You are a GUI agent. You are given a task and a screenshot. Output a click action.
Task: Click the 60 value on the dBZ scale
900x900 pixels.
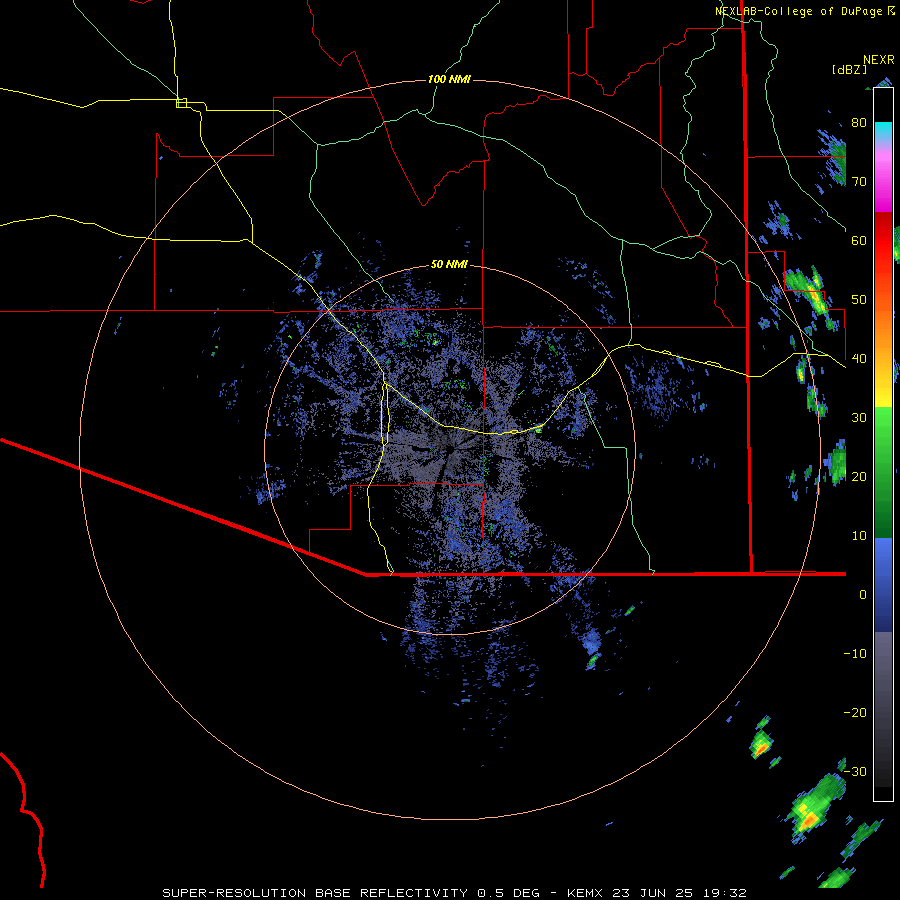click(859, 240)
